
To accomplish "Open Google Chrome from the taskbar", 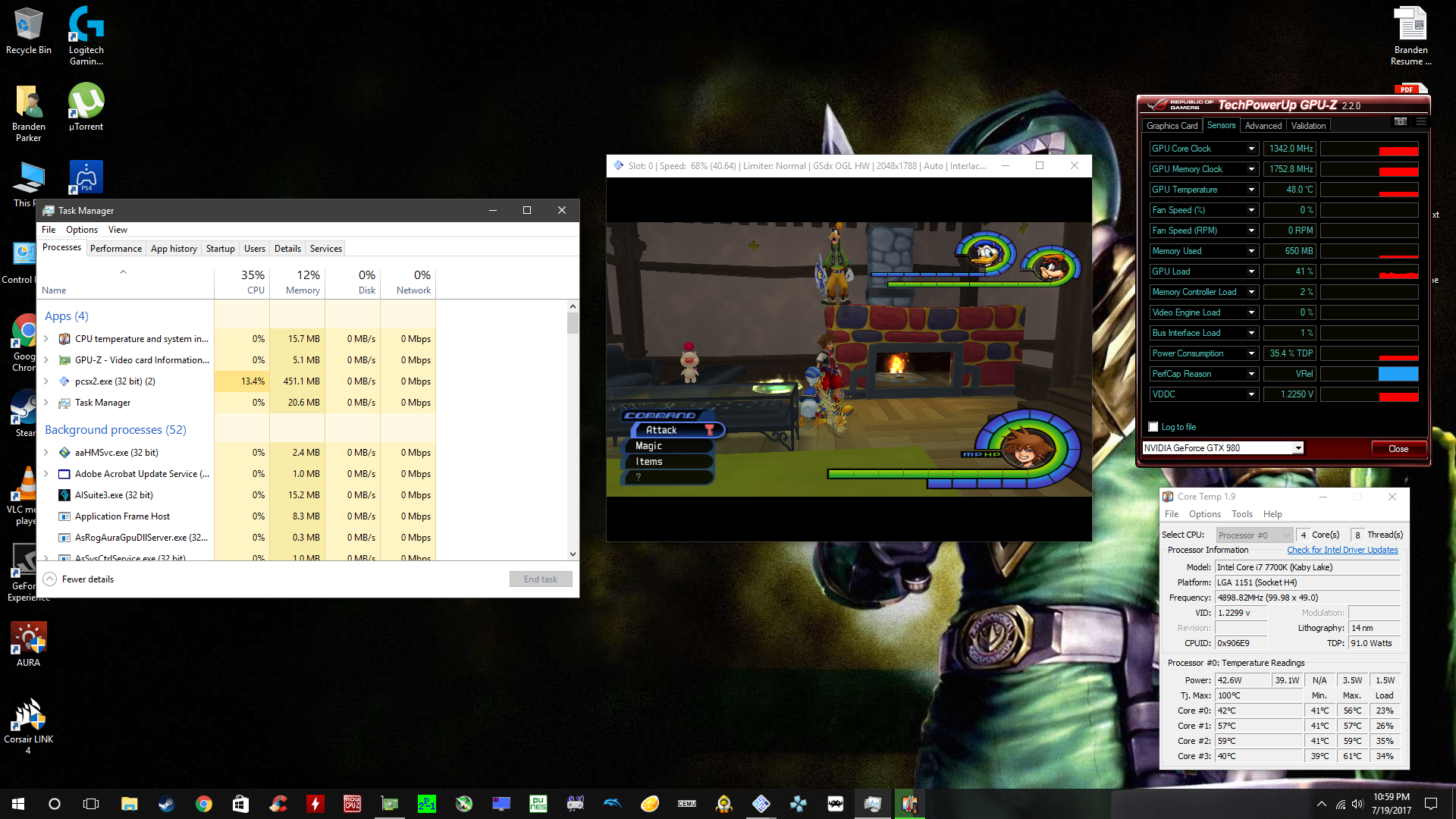I will tap(203, 804).
